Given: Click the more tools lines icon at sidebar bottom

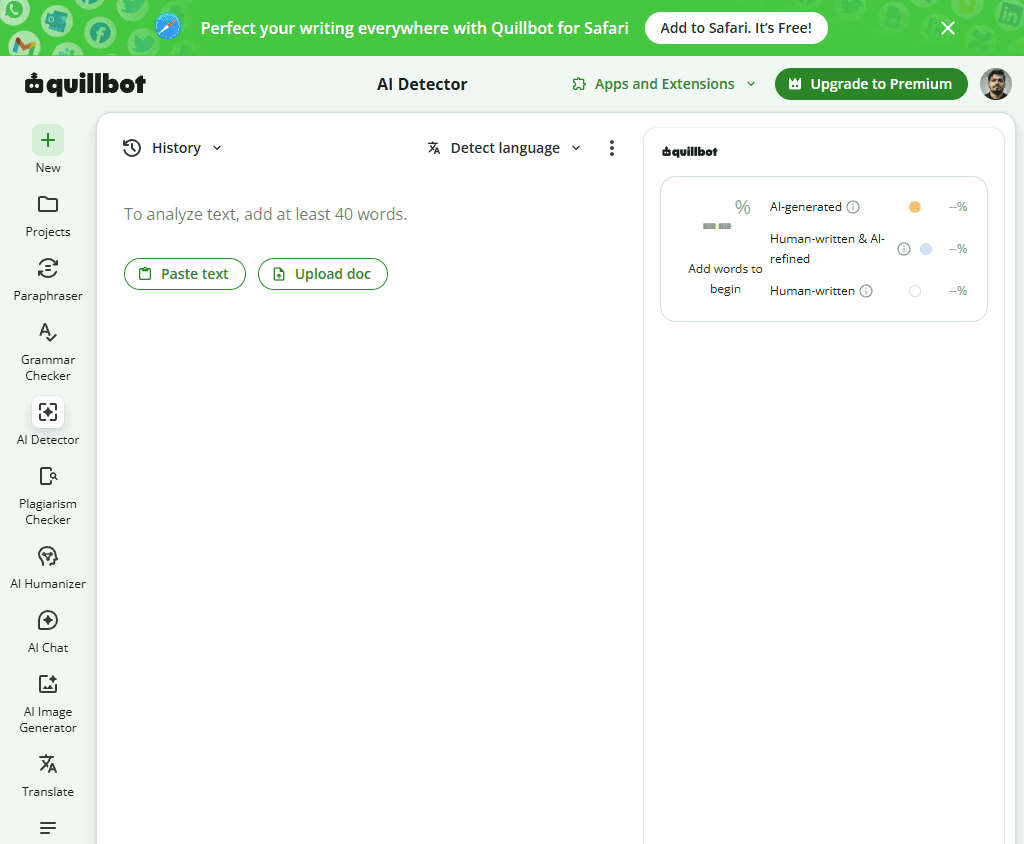Looking at the screenshot, I should pos(48,828).
